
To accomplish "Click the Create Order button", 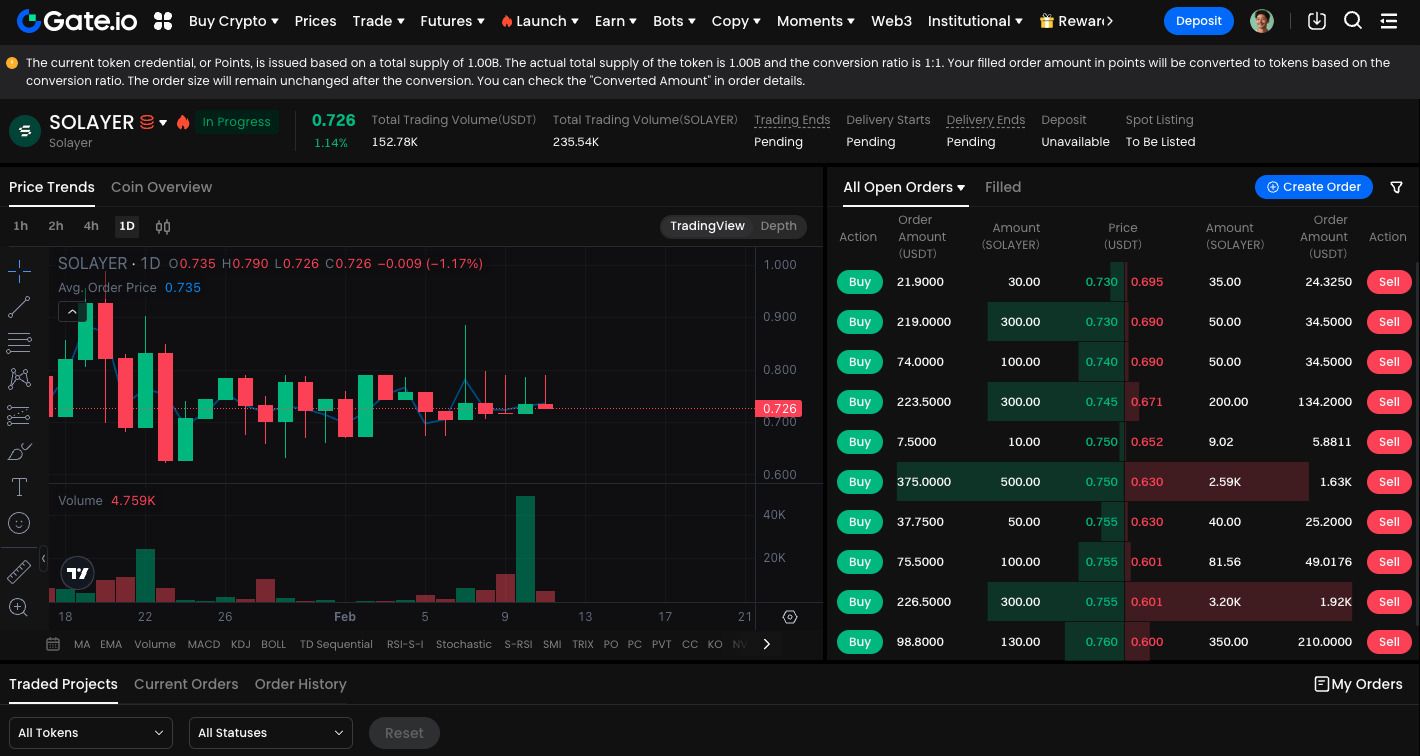I will coord(1314,187).
